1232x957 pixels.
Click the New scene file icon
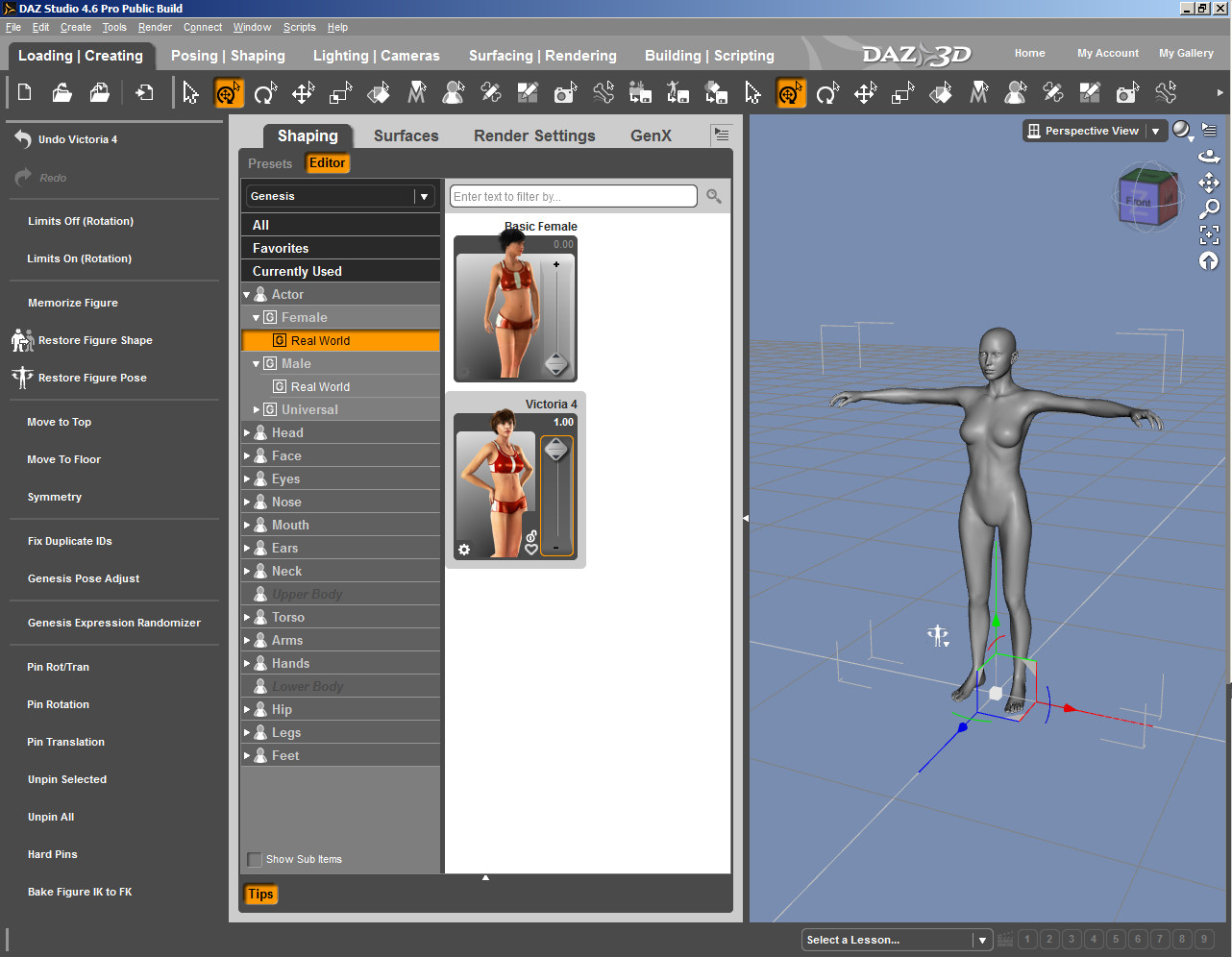pyautogui.click(x=25, y=92)
